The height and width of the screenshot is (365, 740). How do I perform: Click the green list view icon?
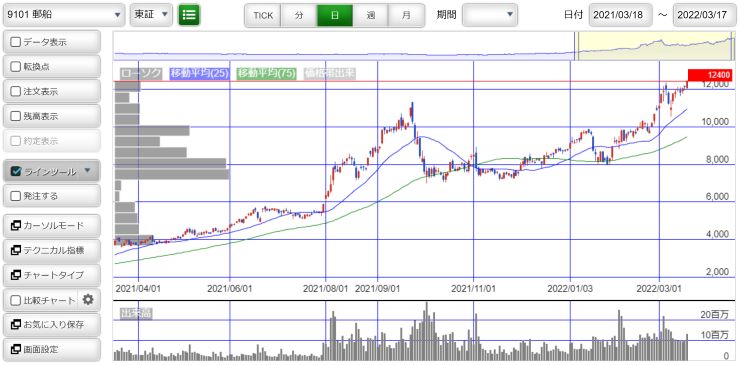(189, 15)
